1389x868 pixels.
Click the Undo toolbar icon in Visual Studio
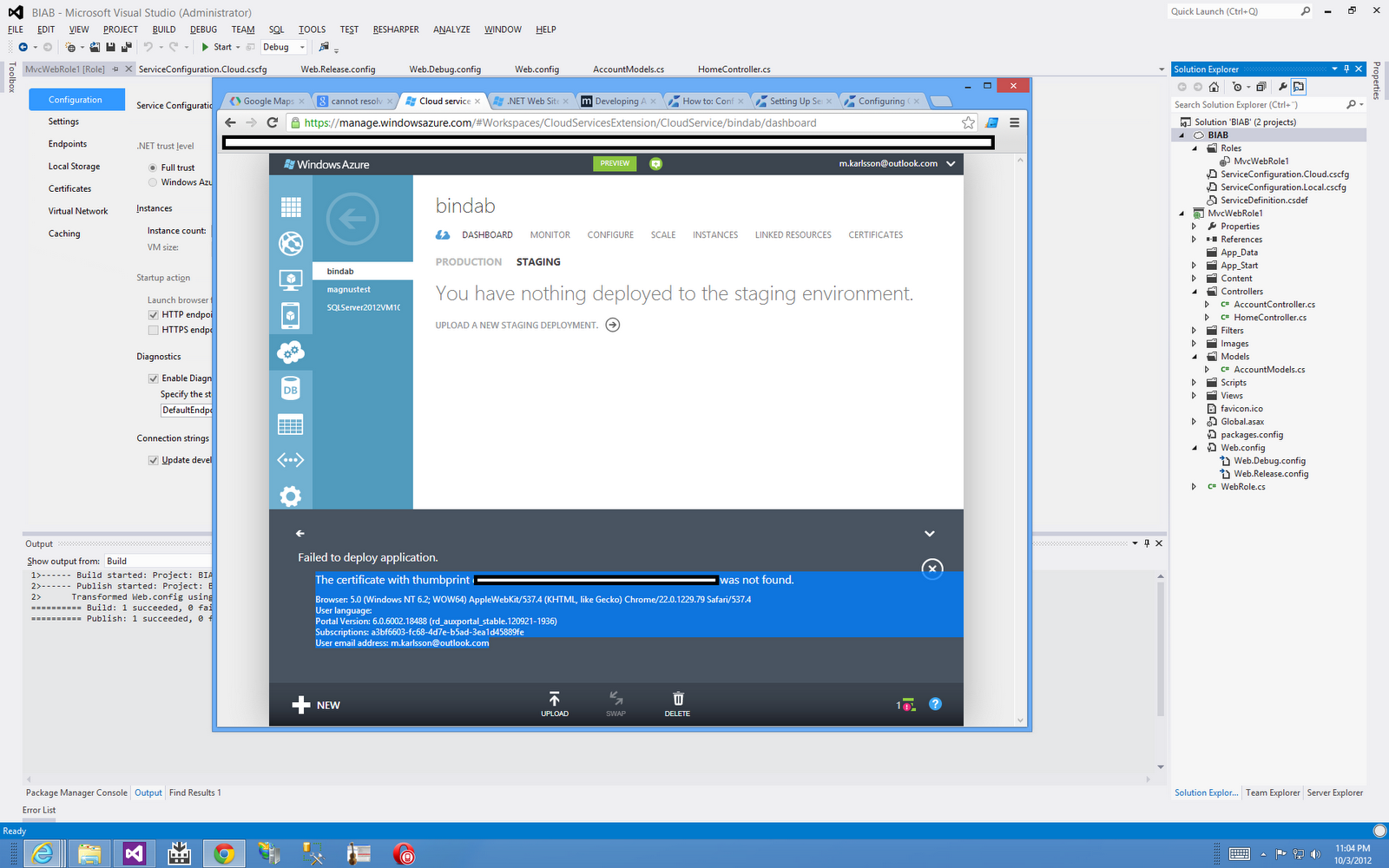tap(148, 47)
